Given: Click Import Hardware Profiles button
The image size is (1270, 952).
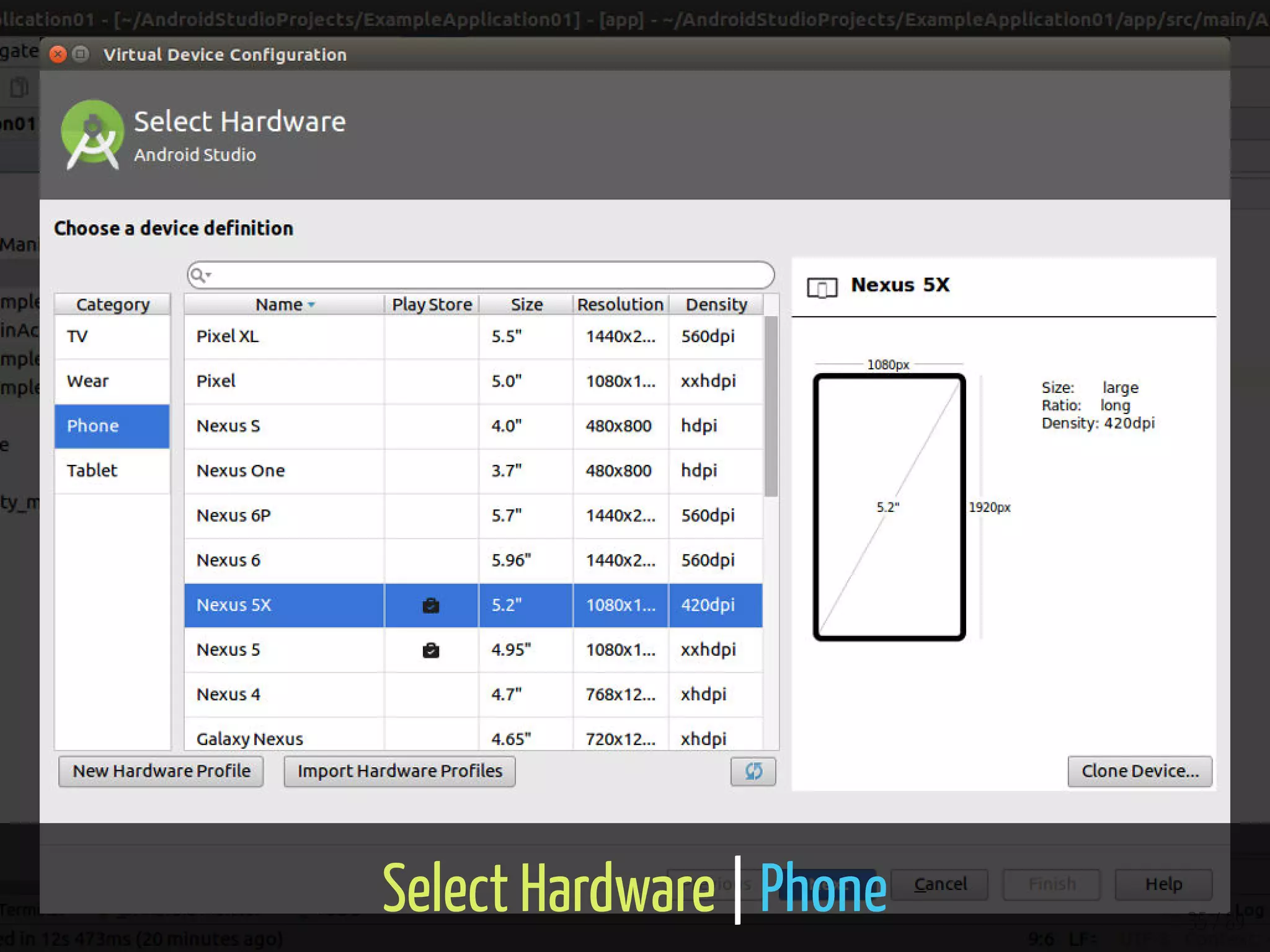Looking at the screenshot, I should point(400,771).
